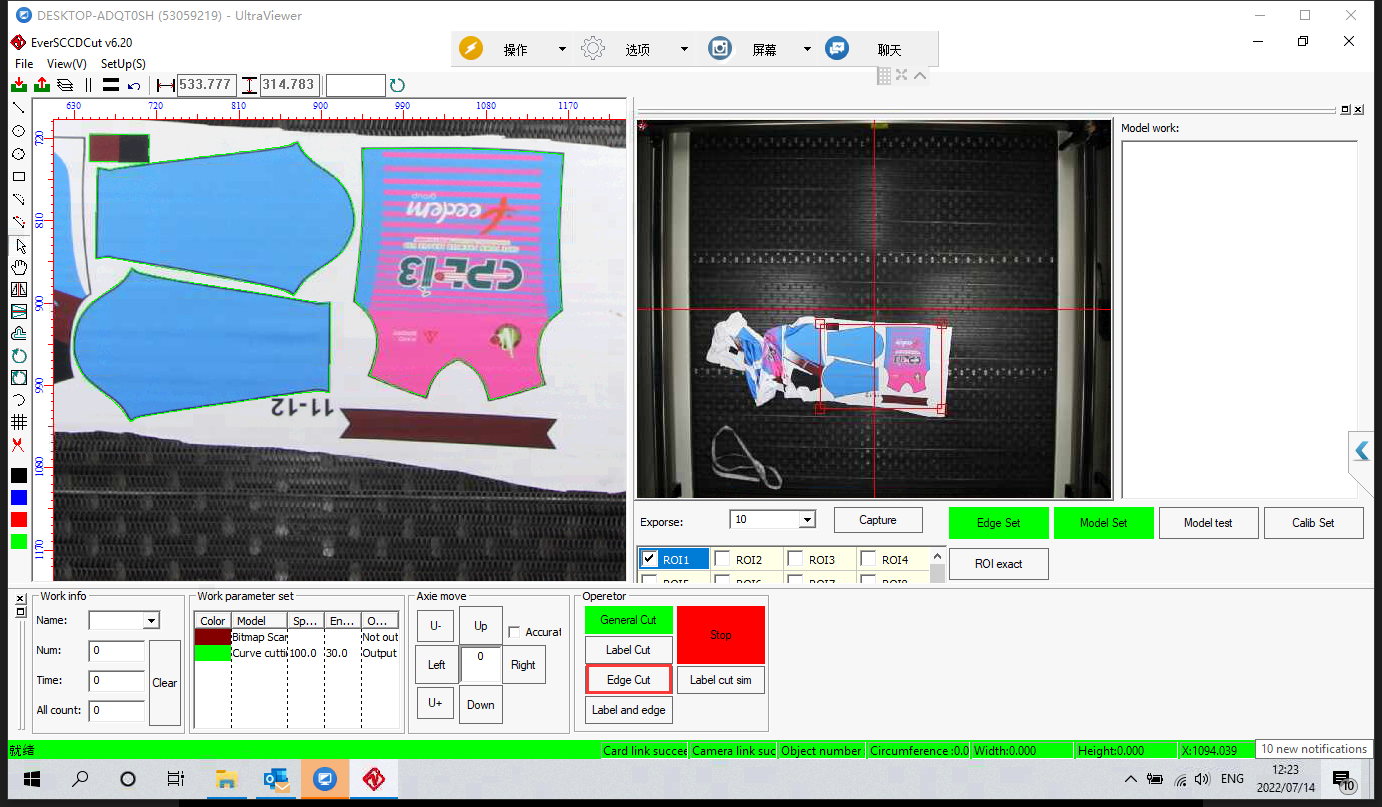Expand the UltraViewer options dropdown arrow
Viewport: 1382px width, 807px height.
(x=685, y=50)
